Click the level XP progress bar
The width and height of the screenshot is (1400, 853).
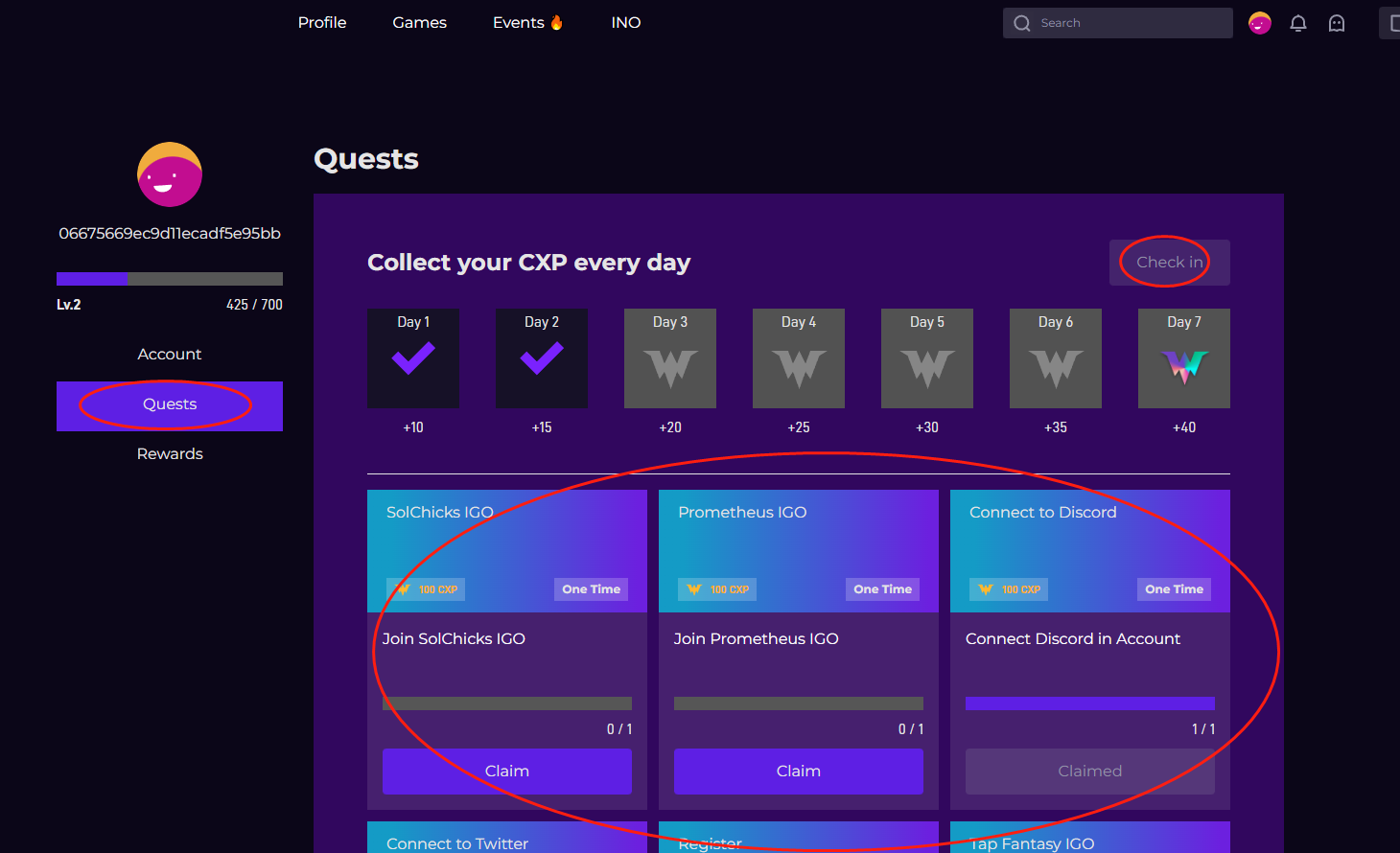click(170, 279)
